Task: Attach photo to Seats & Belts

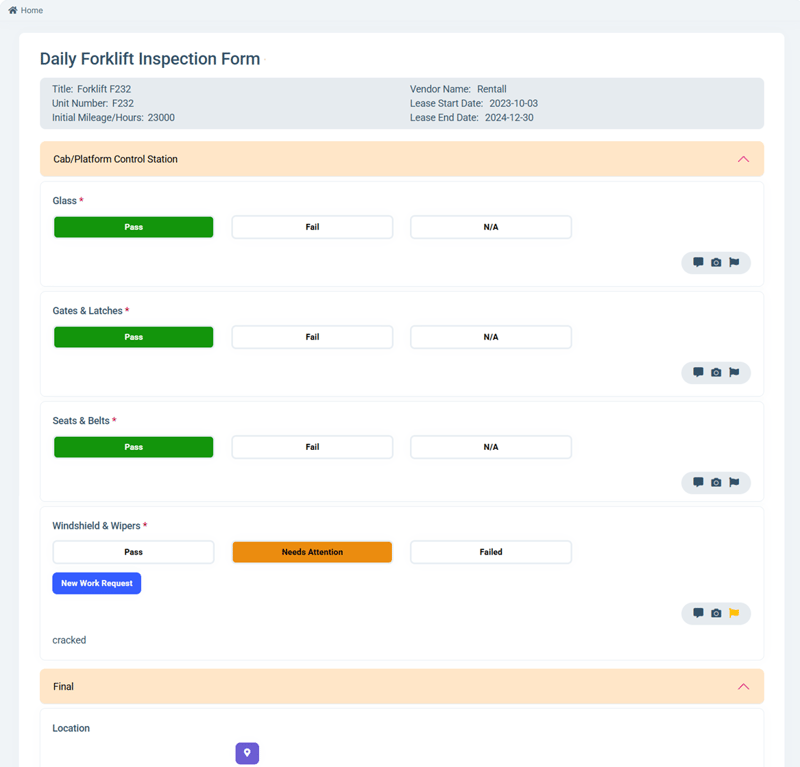Action: click(716, 483)
